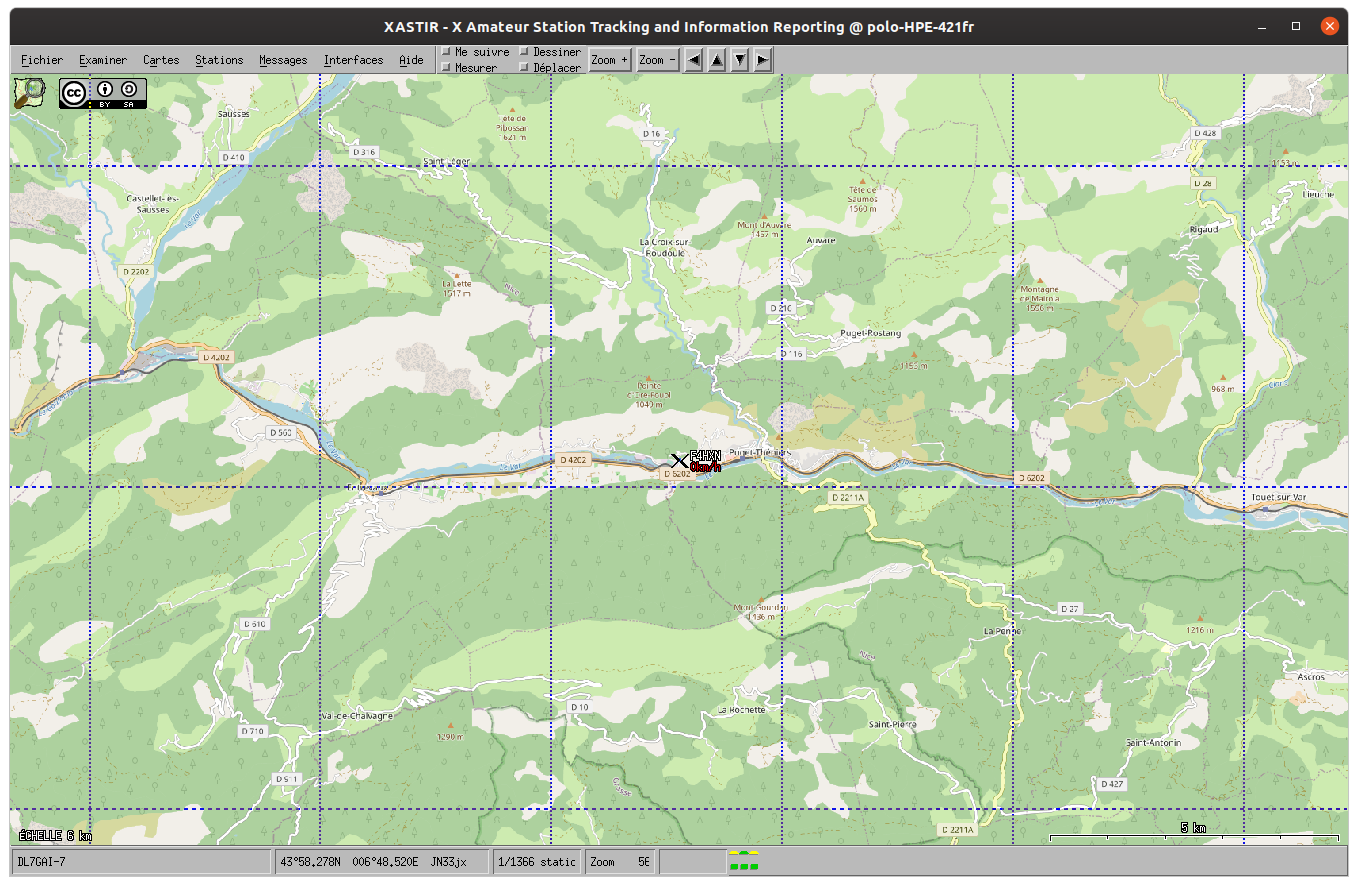This screenshot has height=886, width=1358.
Task: Click the Creative Commons BY-SA license badge
Action: point(103,94)
